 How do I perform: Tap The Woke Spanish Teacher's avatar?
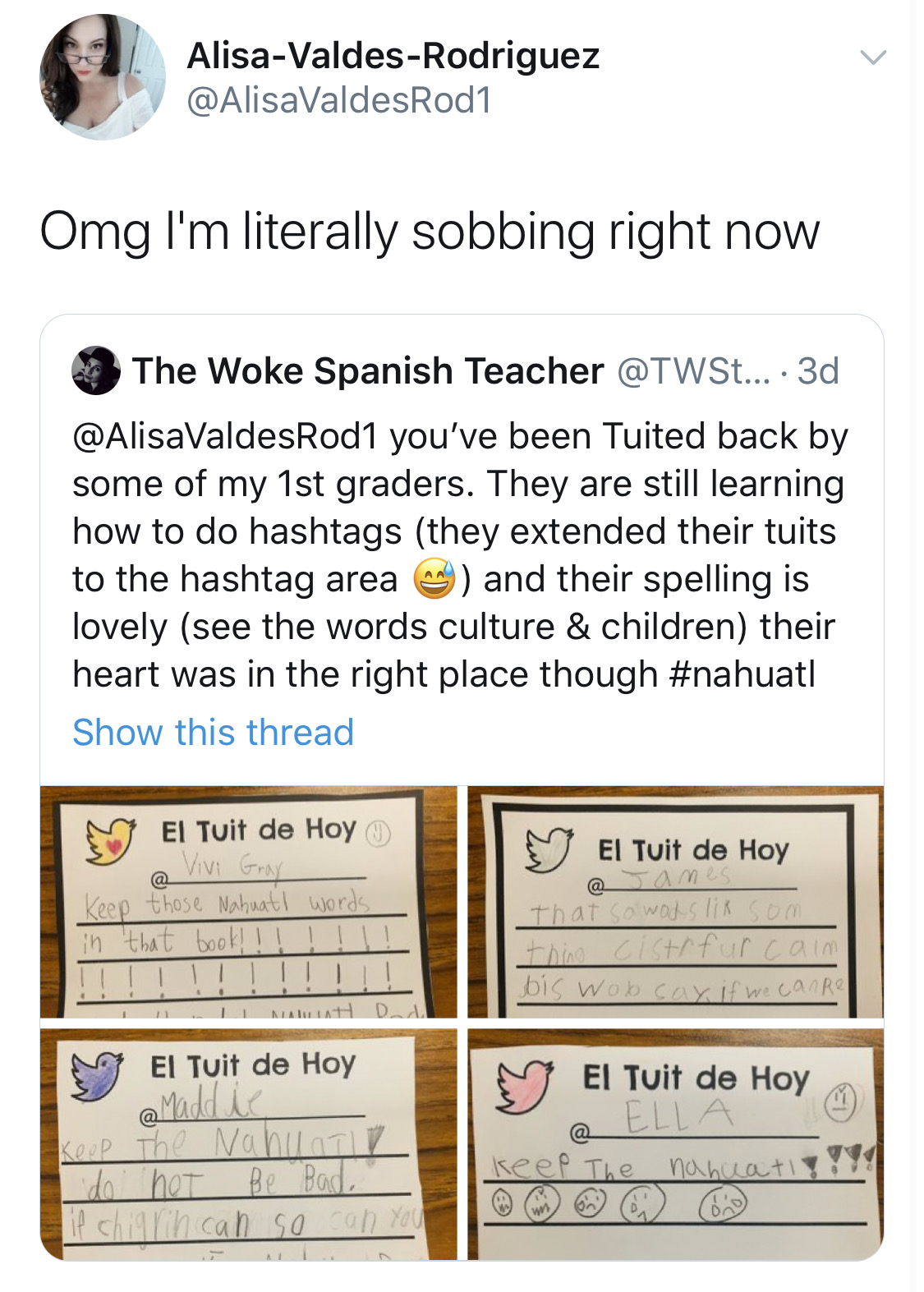(x=97, y=370)
